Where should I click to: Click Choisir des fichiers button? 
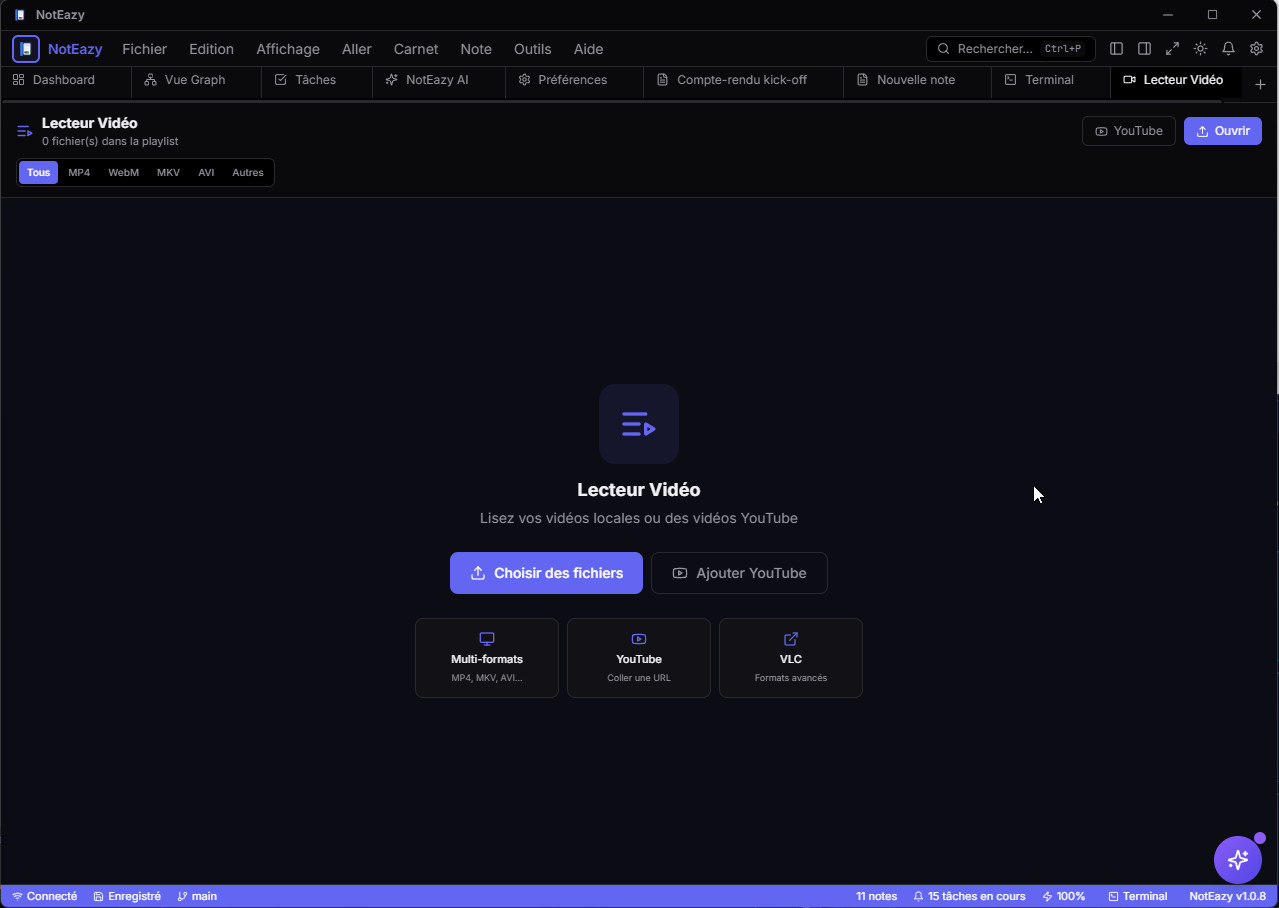546,573
